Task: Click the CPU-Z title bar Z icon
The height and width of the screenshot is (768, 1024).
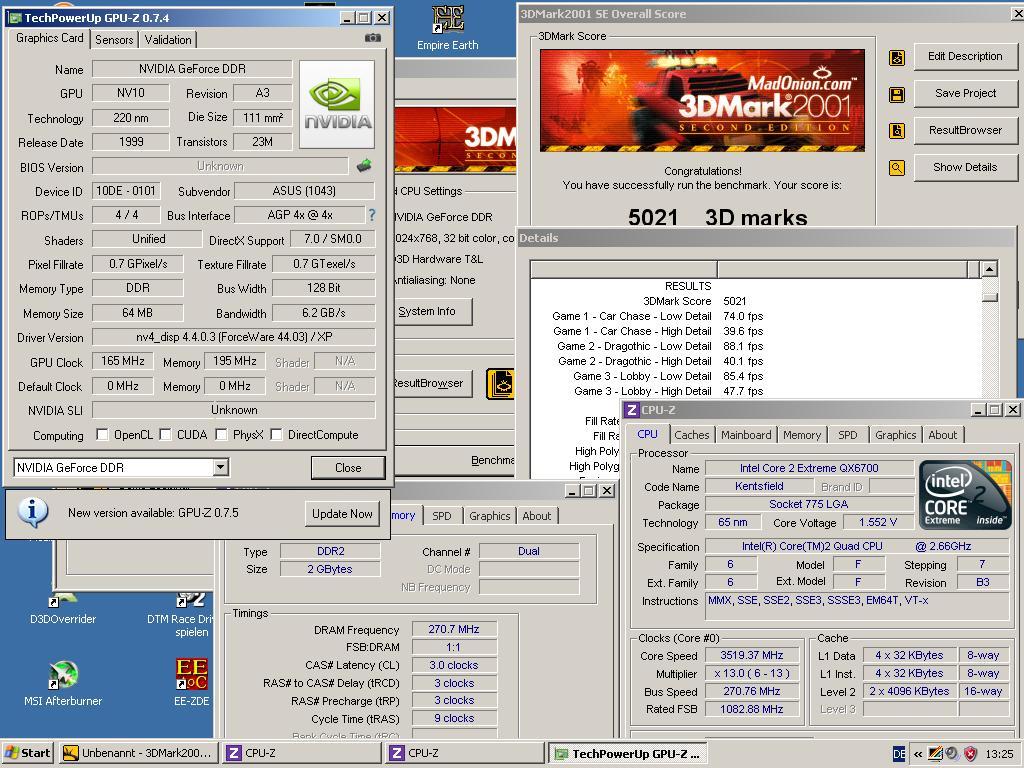Action: (x=631, y=409)
